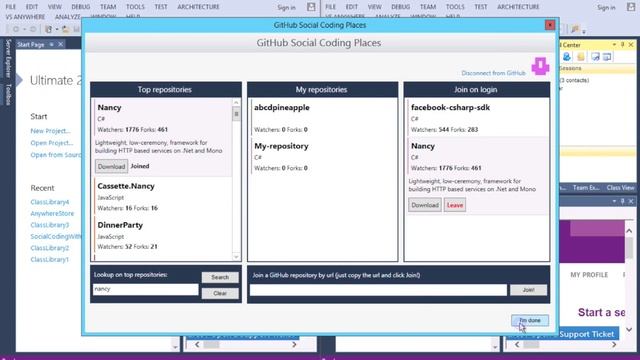The height and width of the screenshot is (360, 640).
Task: Click the blue contacts icon in Center panel
Action: pyautogui.click(x=567, y=57)
